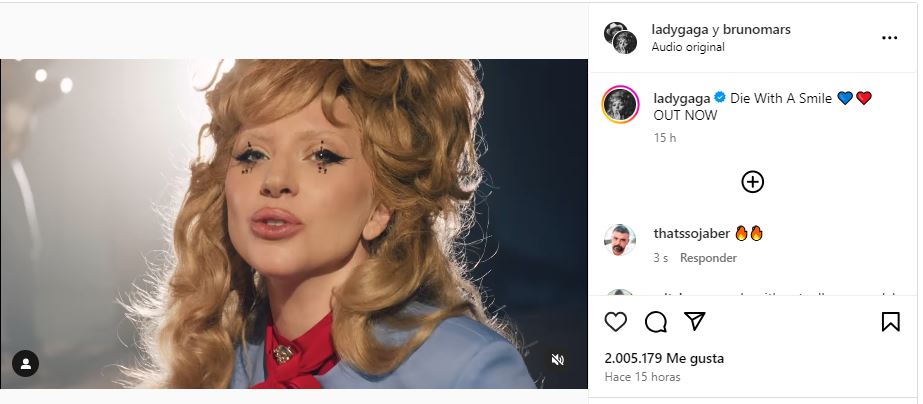Share the post with the paper plane icon
The image size is (923, 404).
695,322
